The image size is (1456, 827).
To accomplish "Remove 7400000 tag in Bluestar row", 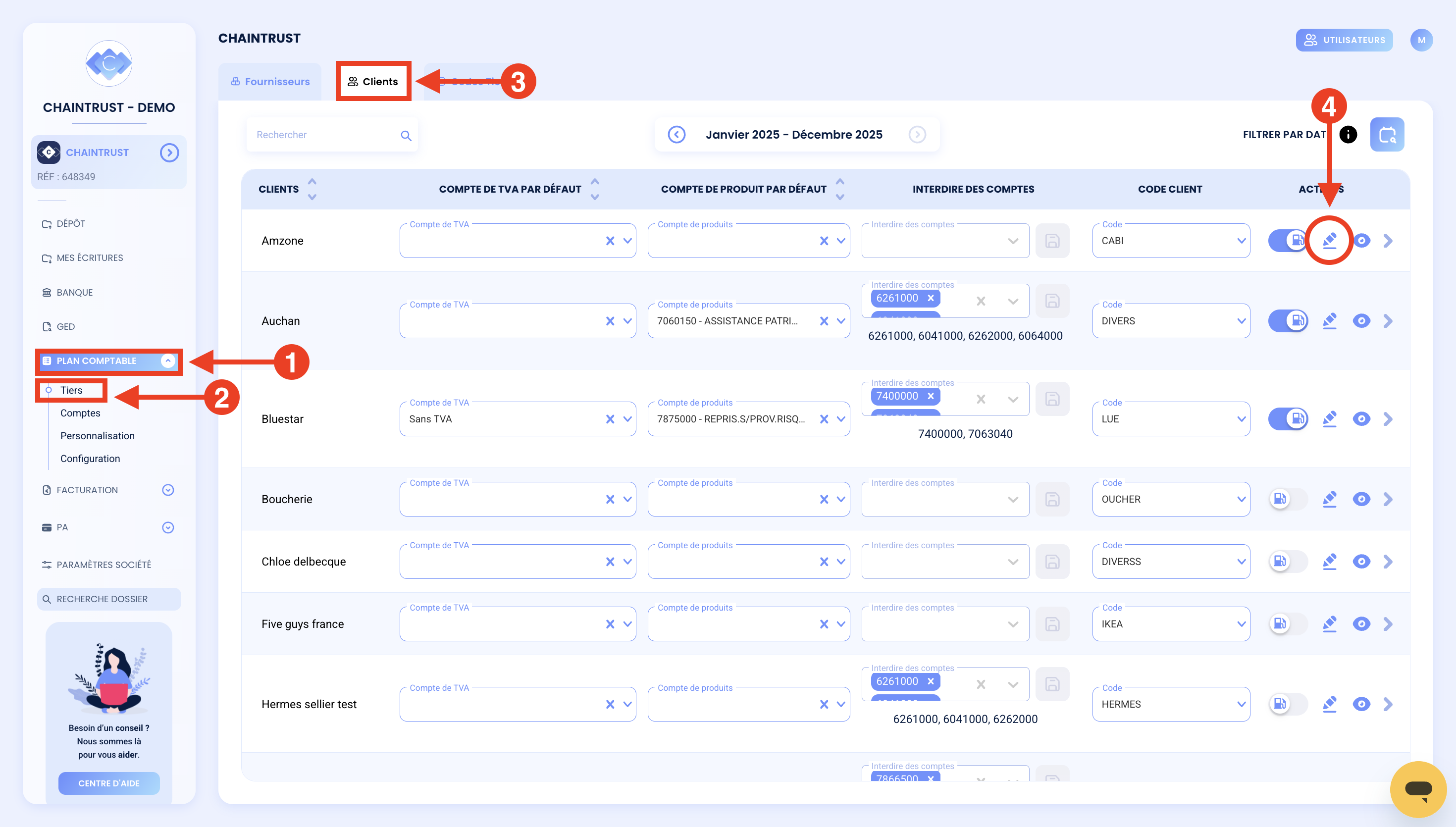I will (931, 397).
